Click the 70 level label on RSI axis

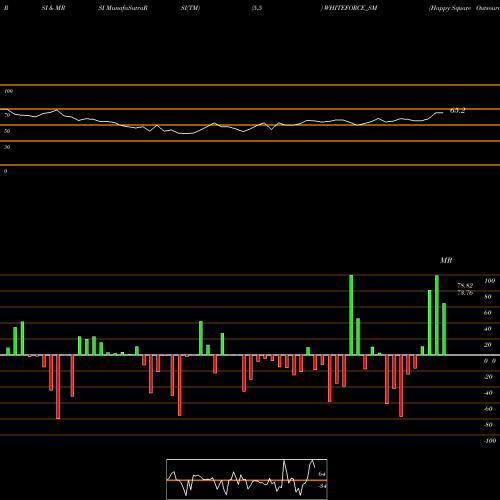click(x=7, y=115)
